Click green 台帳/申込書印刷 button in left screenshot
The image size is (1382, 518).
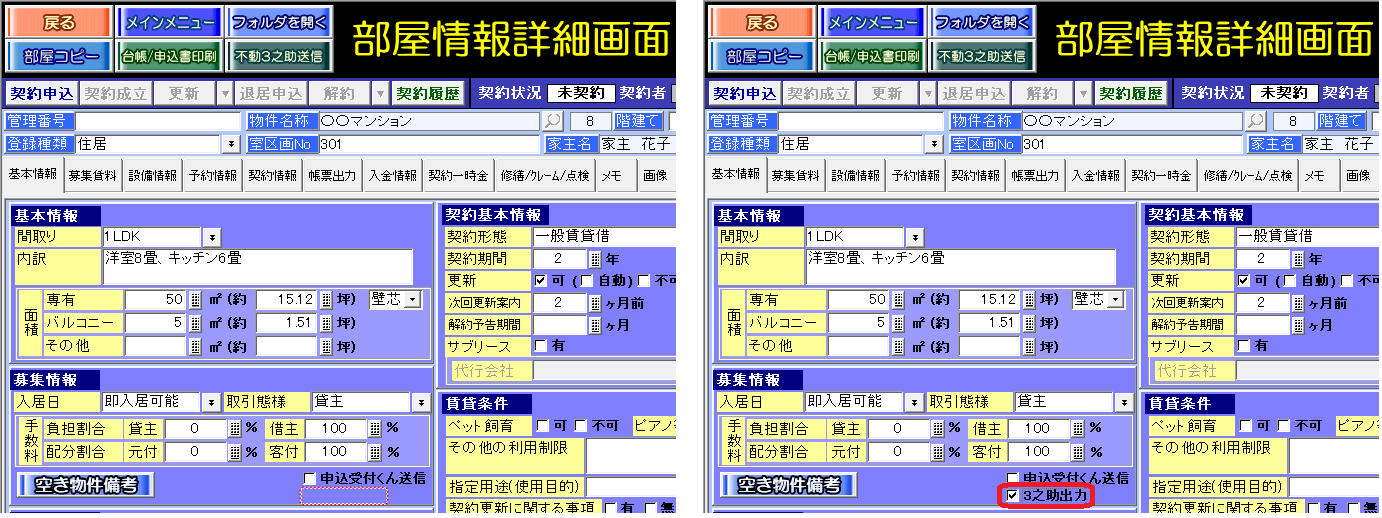[168, 57]
